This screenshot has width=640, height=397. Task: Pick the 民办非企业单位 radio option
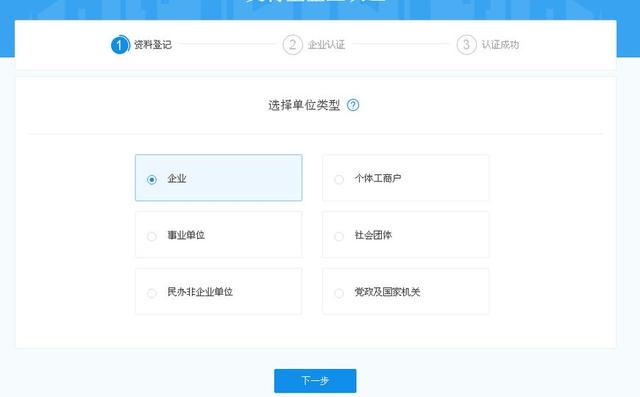[152, 293]
